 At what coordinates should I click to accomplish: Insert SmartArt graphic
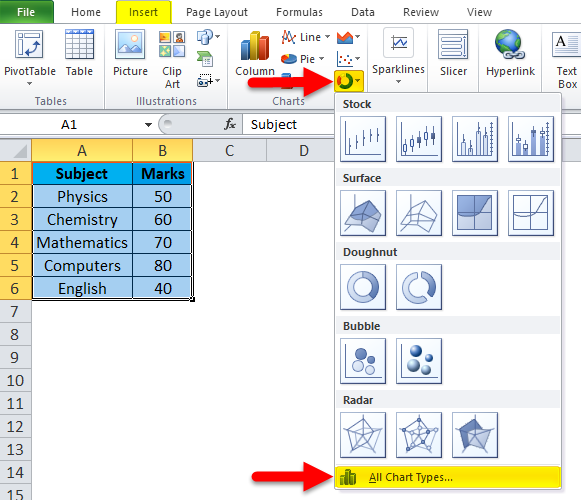click(x=205, y=59)
